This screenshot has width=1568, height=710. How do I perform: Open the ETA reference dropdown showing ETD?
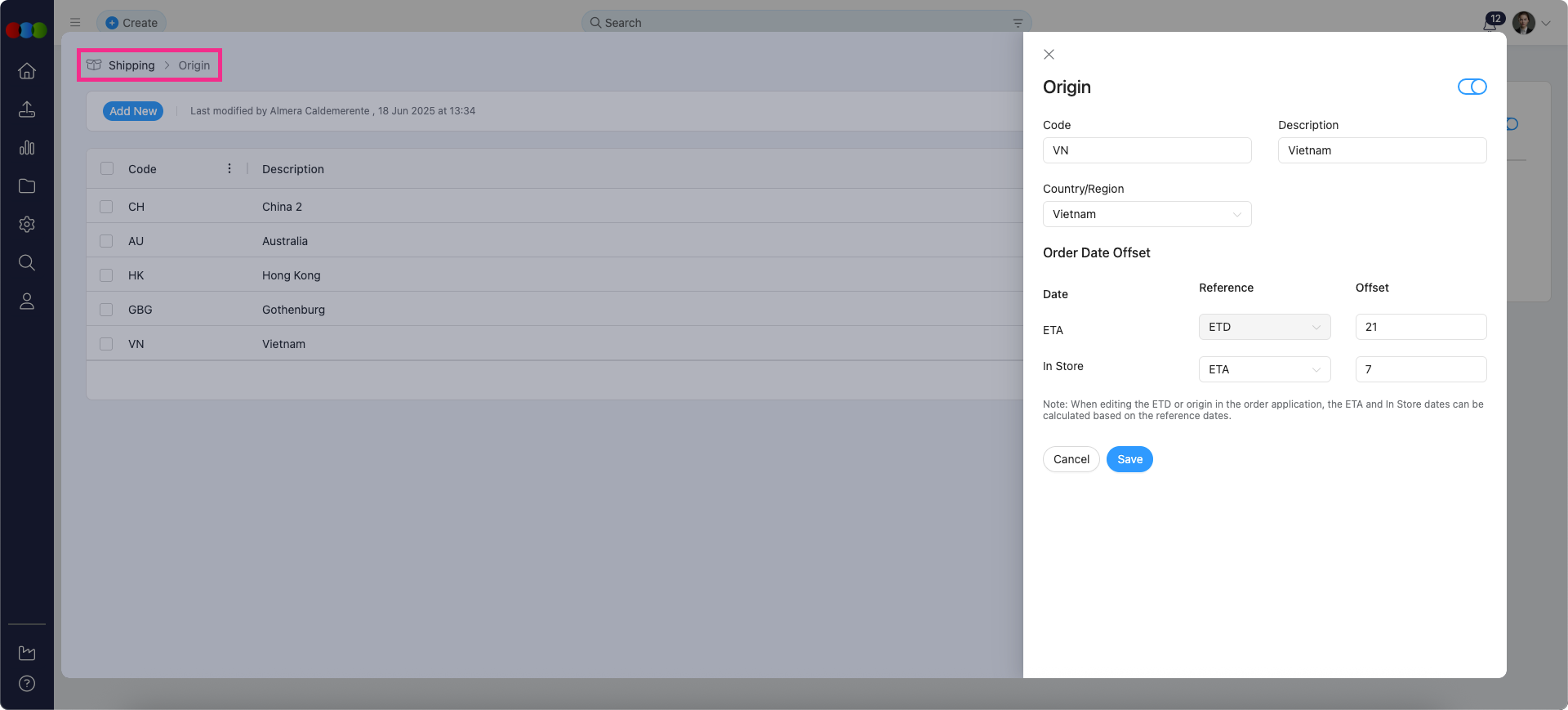1264,327
